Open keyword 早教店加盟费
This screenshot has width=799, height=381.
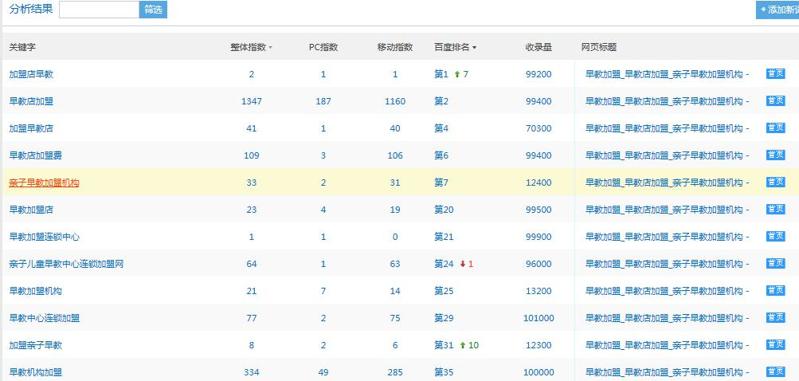click(36, 155)
